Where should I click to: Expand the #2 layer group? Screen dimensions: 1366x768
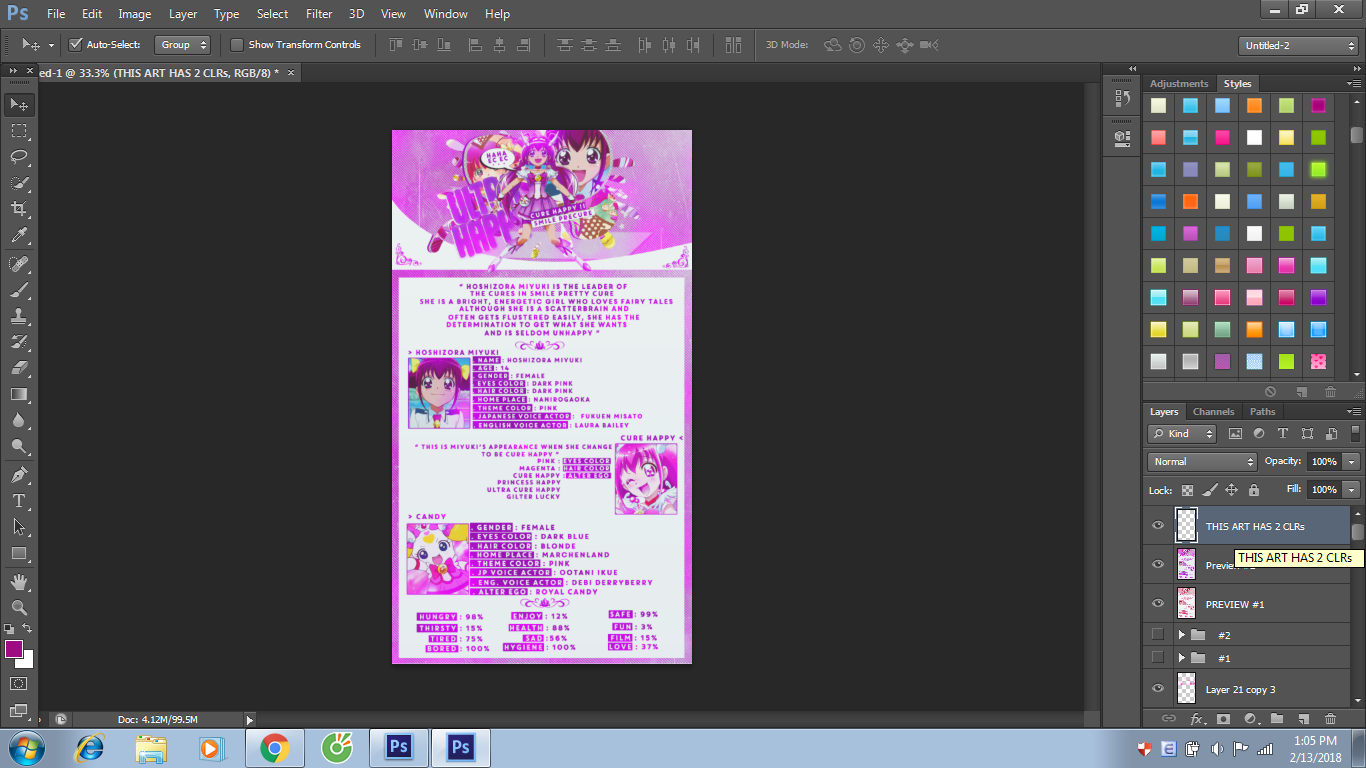pyautogui.click(x=1181, y=635)
